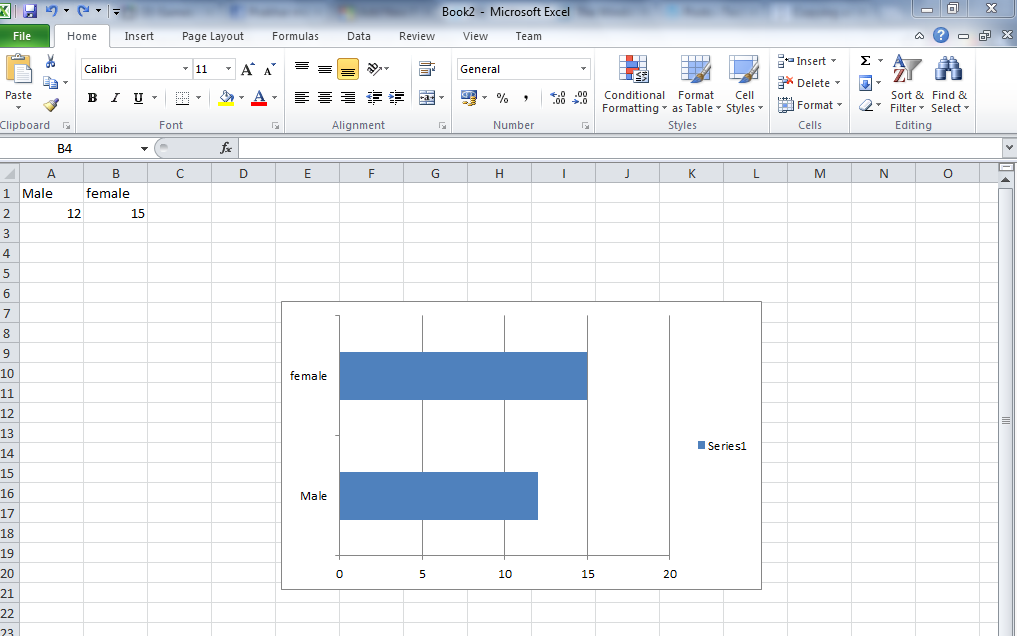Apply Accounting Number Format icon
This screenshot has height=636, width=1017.
tap(468, 98)
